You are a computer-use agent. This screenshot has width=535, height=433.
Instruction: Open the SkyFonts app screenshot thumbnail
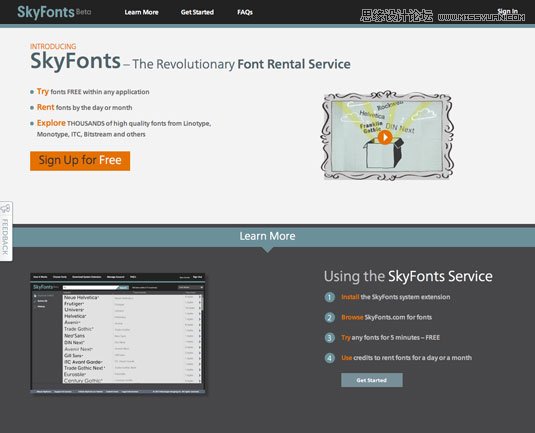pyautogui.click(x=118, y=333)
